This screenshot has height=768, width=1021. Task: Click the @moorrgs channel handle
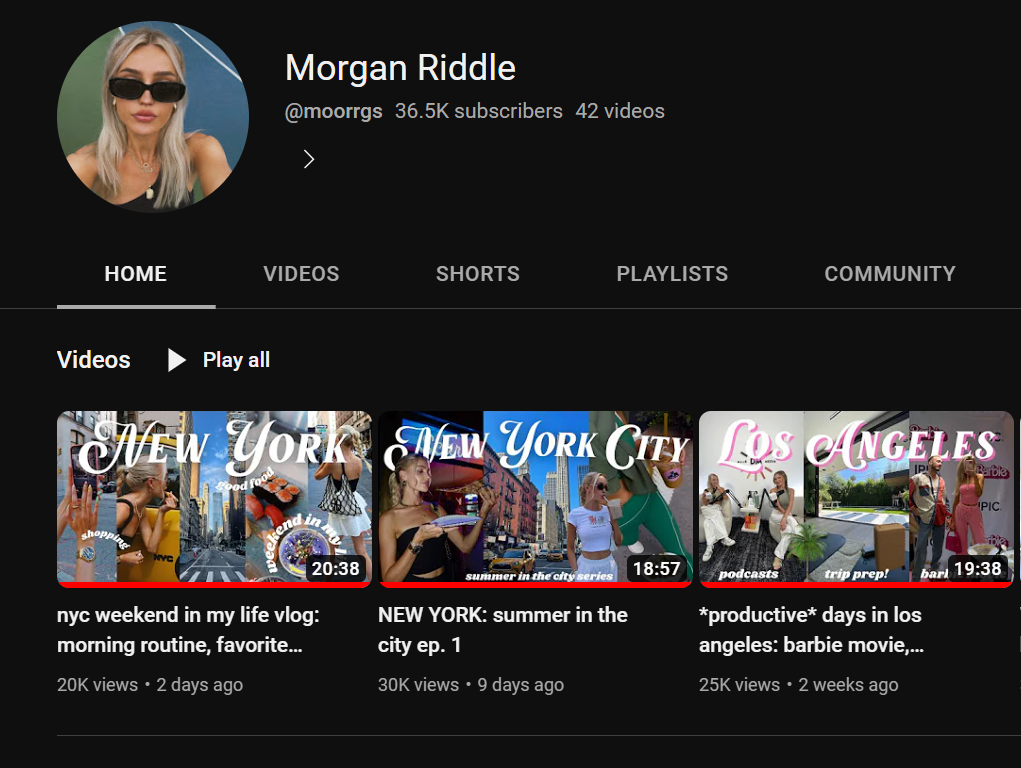click(x=333, y=111)
